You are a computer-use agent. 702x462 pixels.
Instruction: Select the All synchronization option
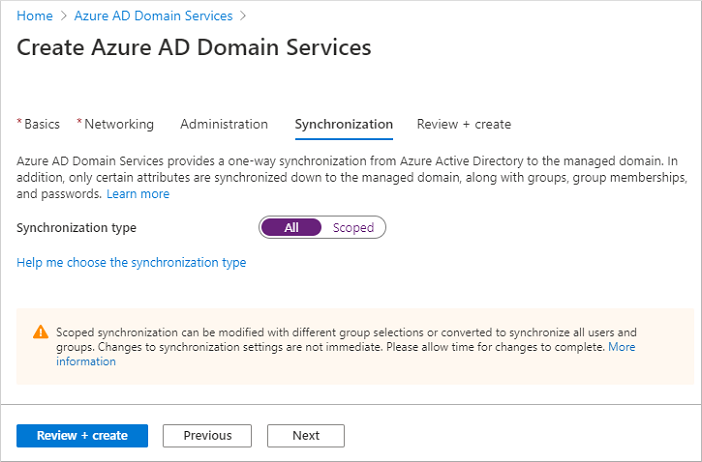[x=291, y=227]
